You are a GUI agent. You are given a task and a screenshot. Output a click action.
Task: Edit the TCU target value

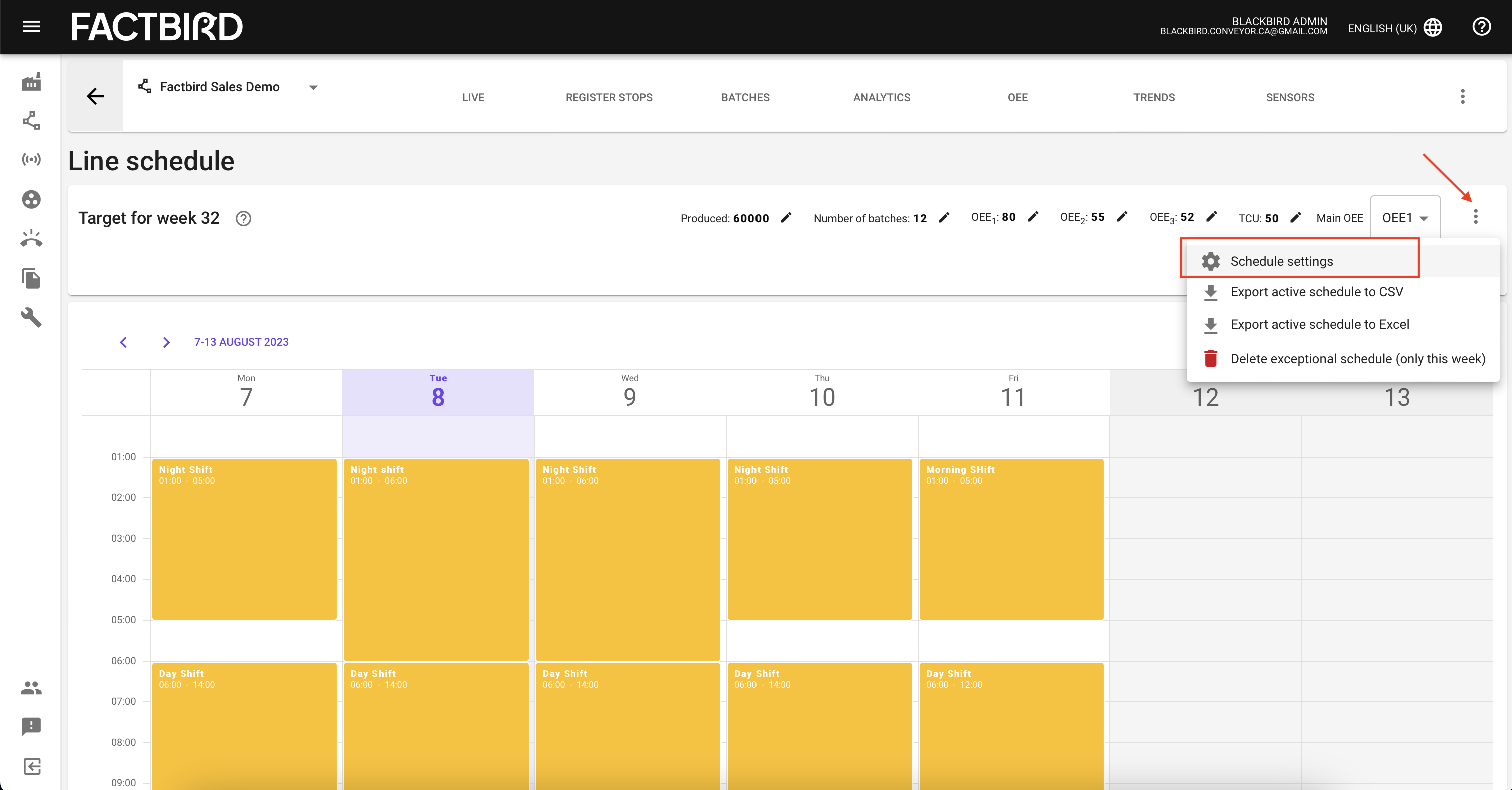tap(1296, 218)
